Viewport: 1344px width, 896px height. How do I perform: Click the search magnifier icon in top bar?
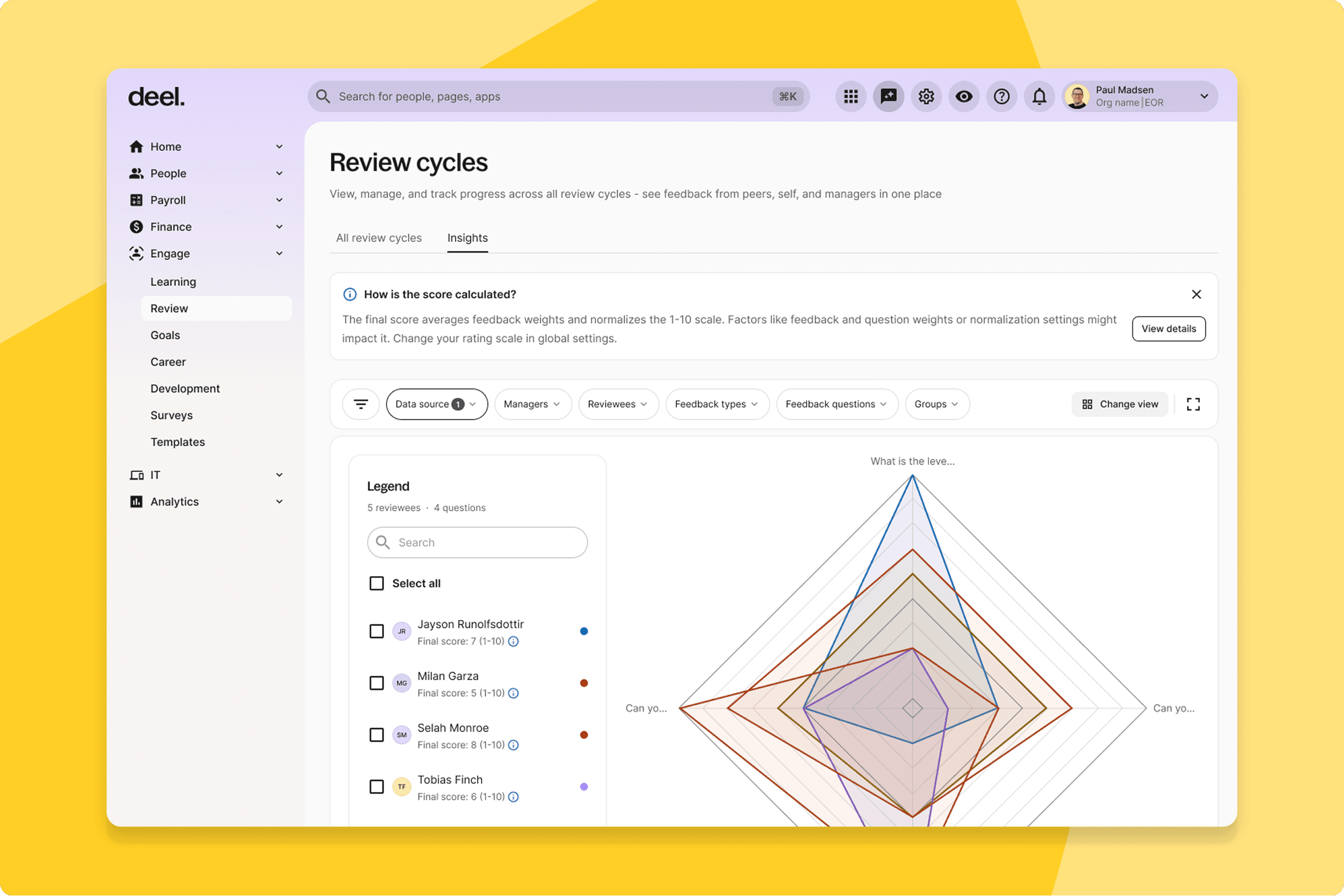click(323, 97)
